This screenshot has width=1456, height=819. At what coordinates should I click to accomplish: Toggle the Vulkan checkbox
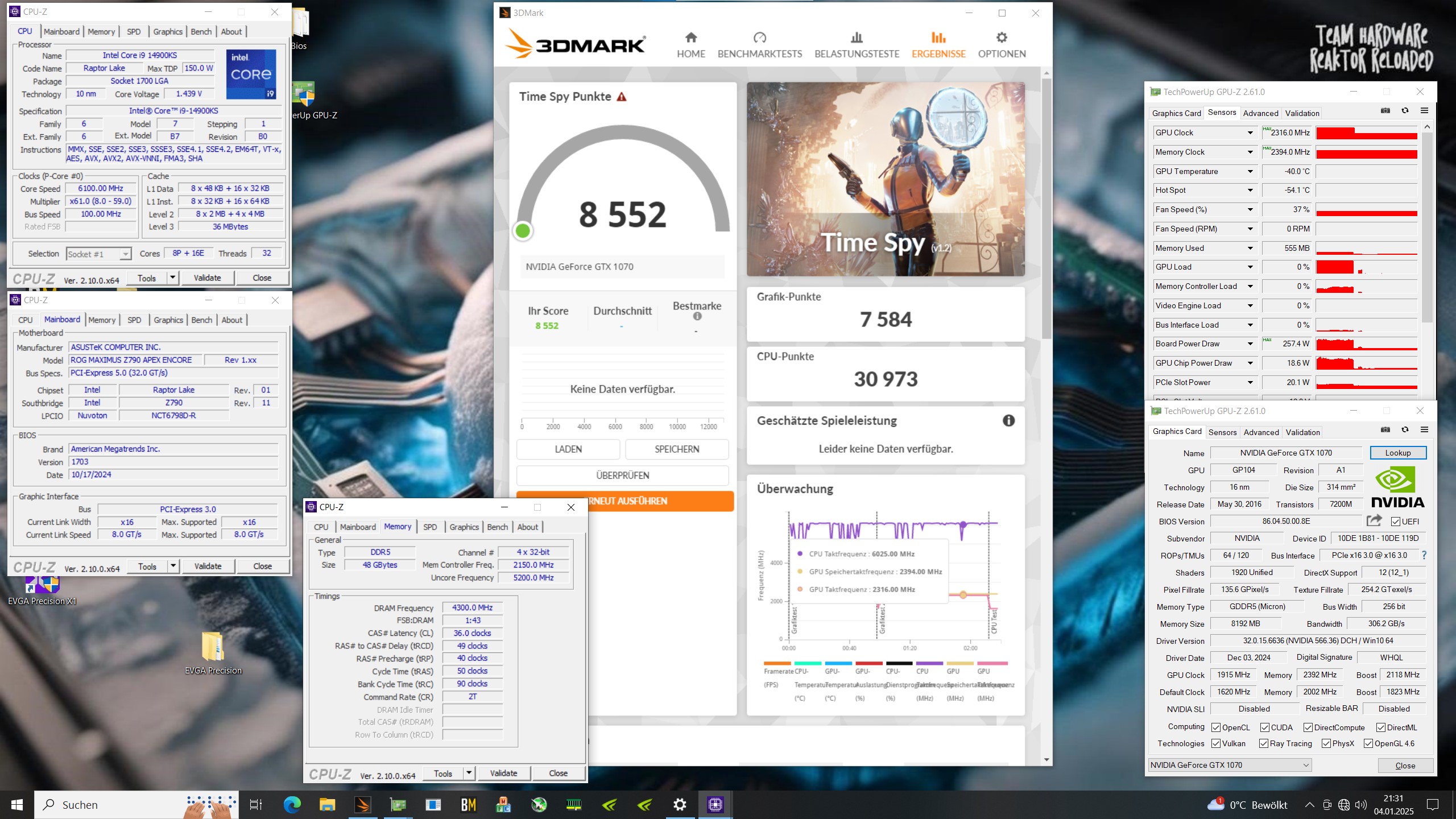click(1216, 743)
